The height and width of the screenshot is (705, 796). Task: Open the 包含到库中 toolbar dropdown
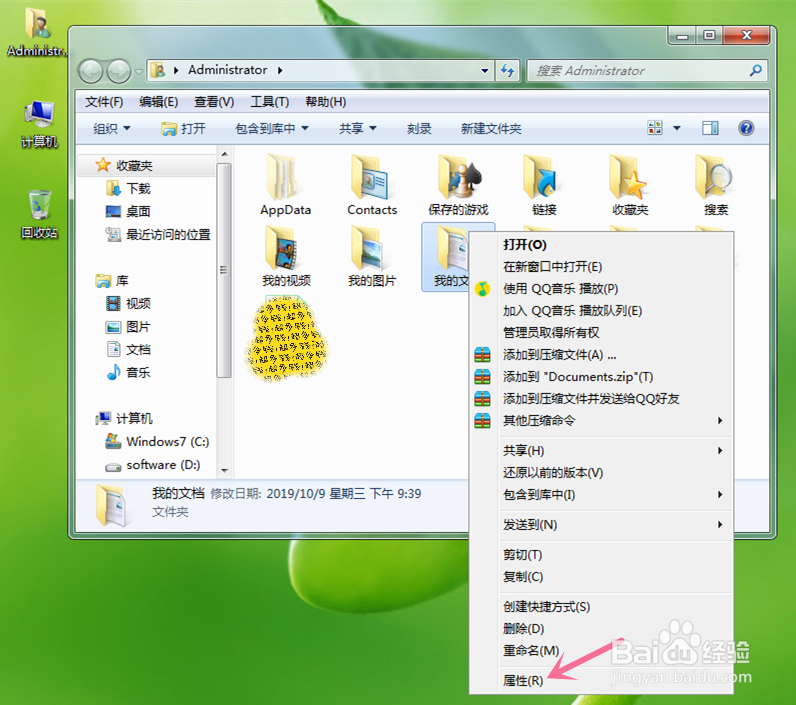272,128
